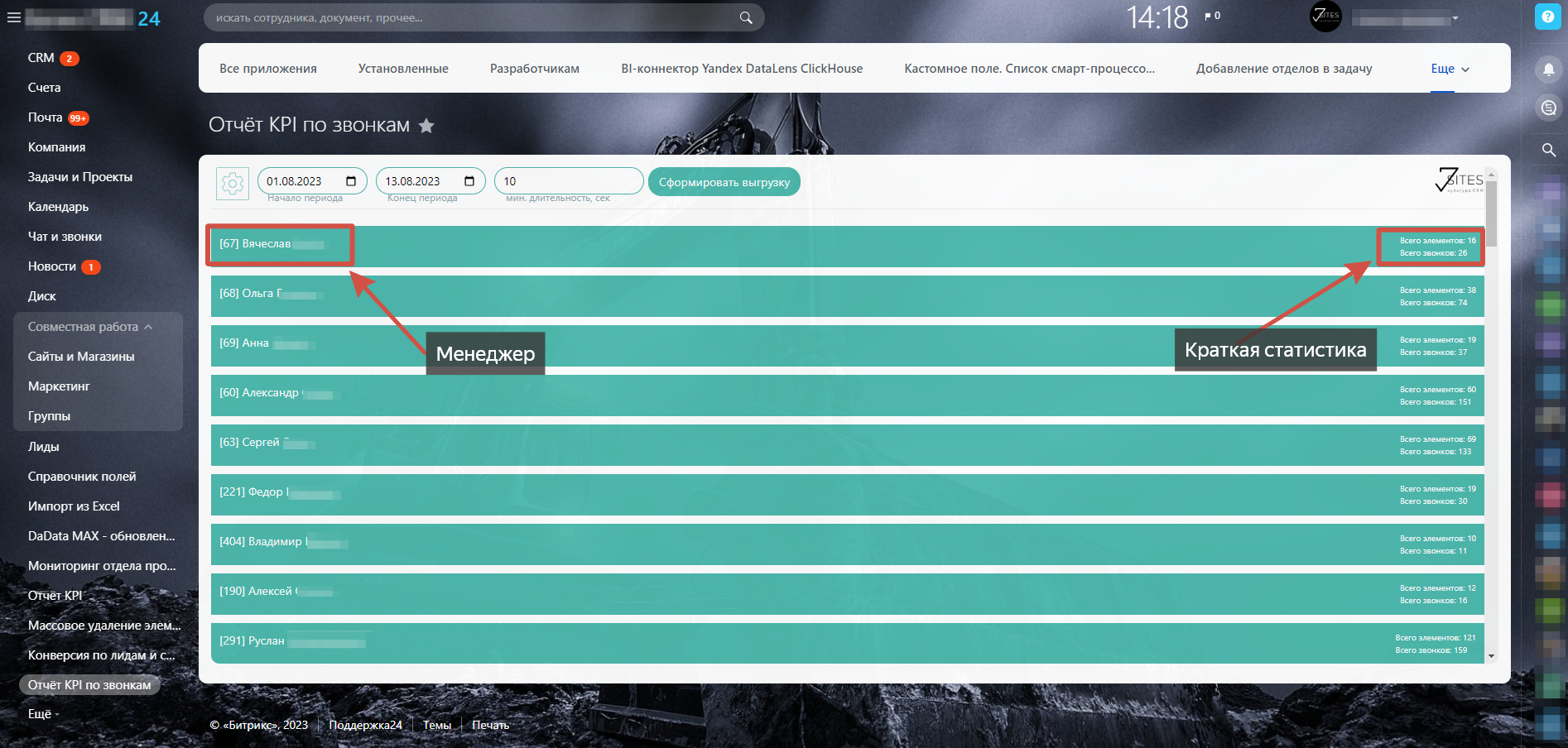Click the Новости counter badge
This screenshot has width=1568, height=748.
(91, 267)
